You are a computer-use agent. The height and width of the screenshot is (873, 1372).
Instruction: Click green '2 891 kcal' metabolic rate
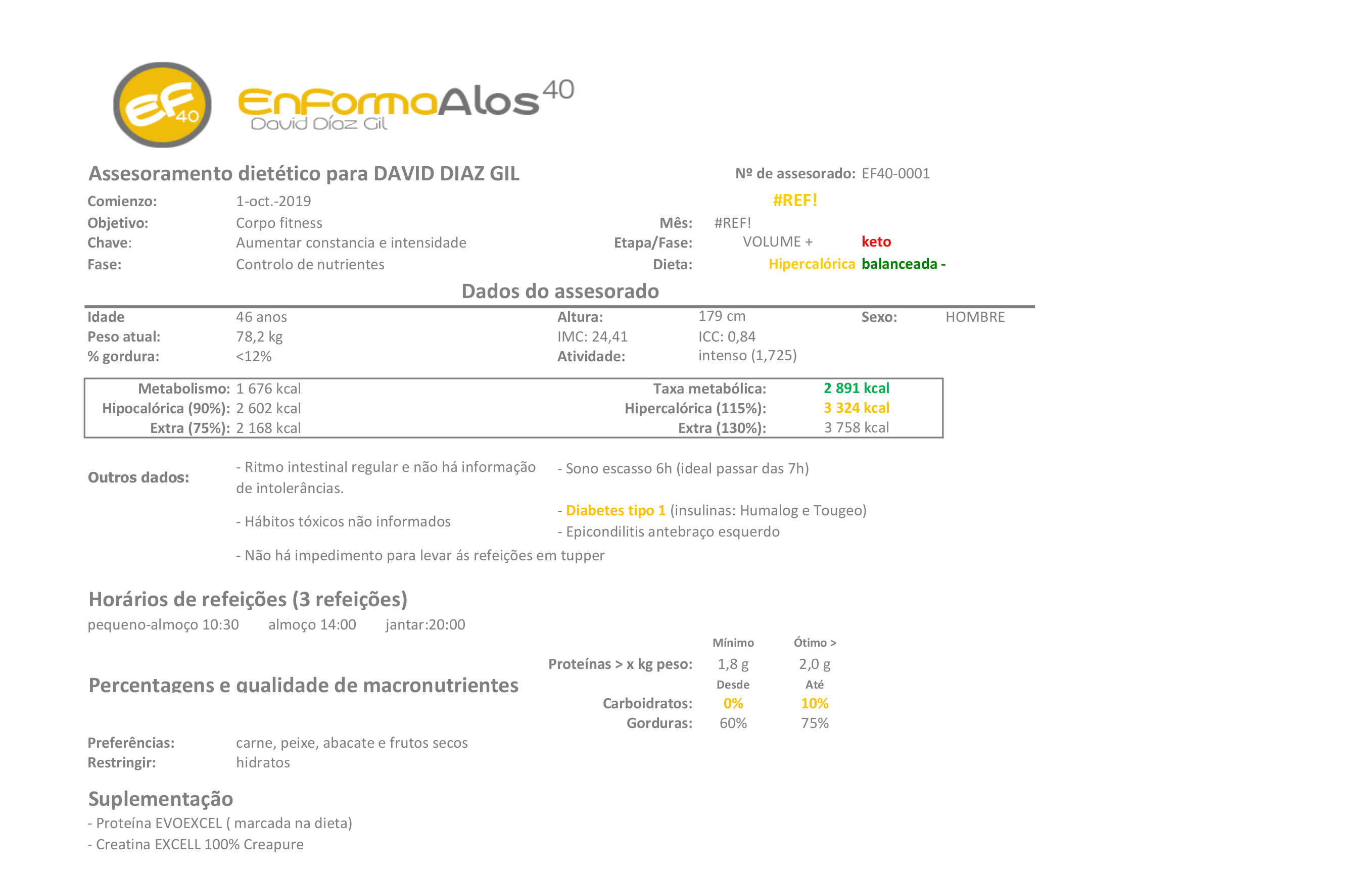coord(857,388)
